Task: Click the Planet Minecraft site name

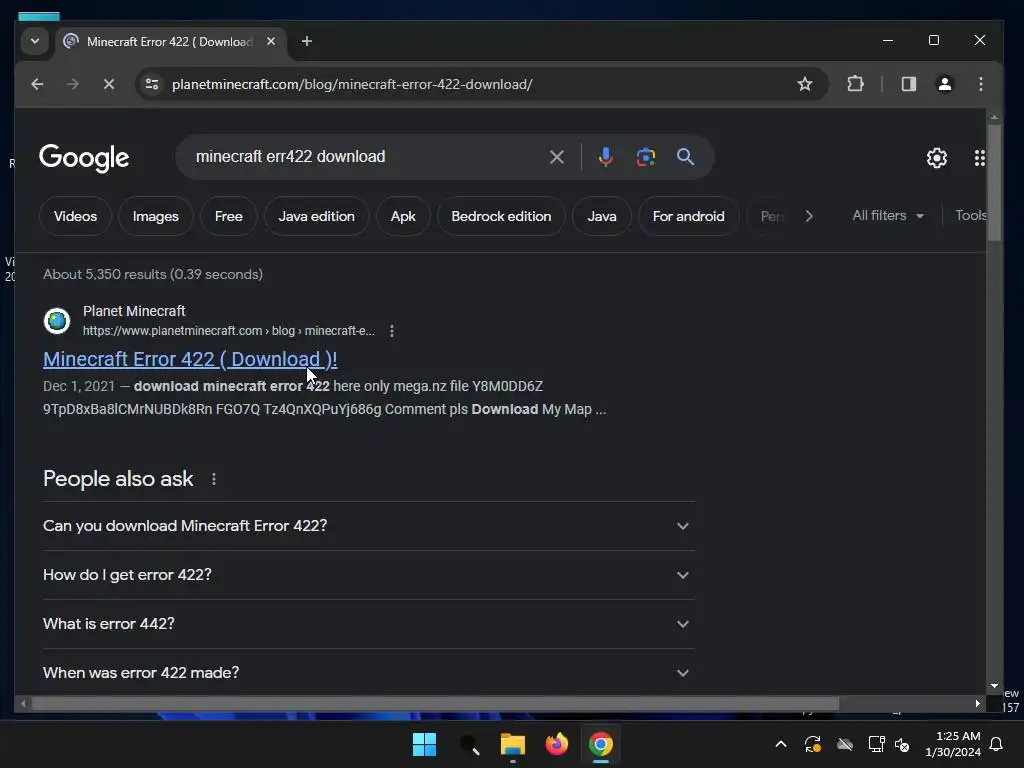Action: [x=134, y=311]
